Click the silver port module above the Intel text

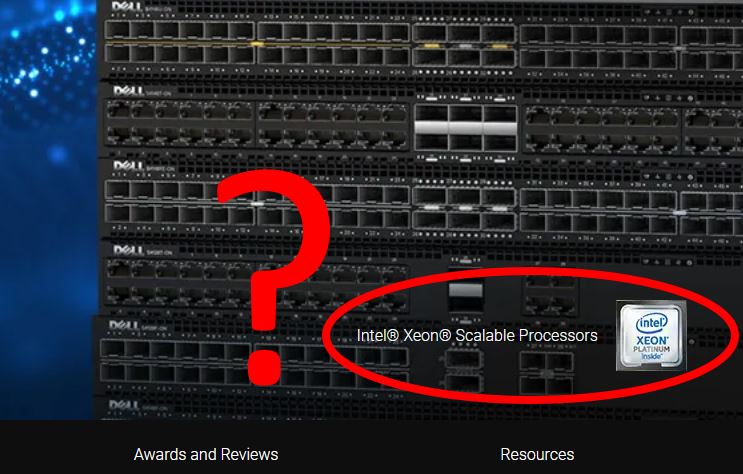tap(466, 290)
